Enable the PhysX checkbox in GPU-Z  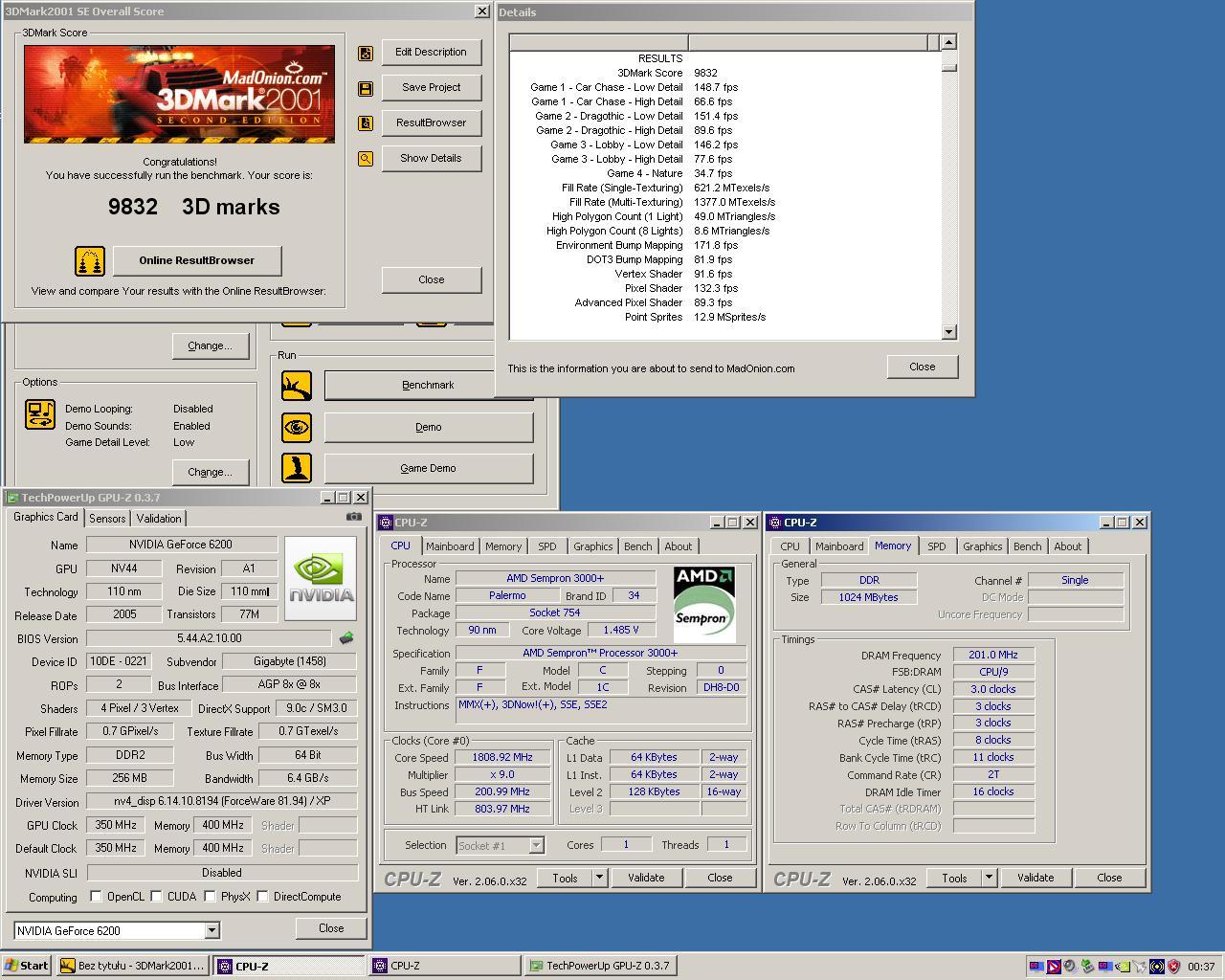[x=209, y=897]
